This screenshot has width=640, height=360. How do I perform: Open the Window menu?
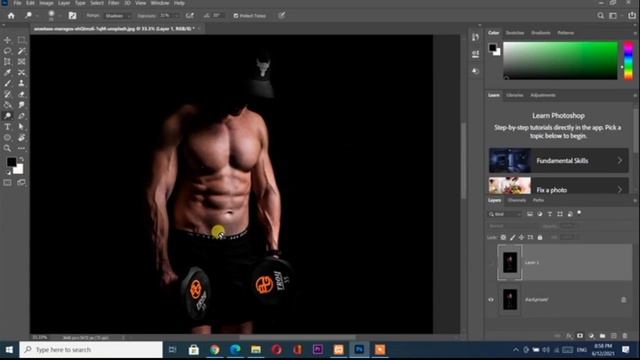tap(160, 3)
